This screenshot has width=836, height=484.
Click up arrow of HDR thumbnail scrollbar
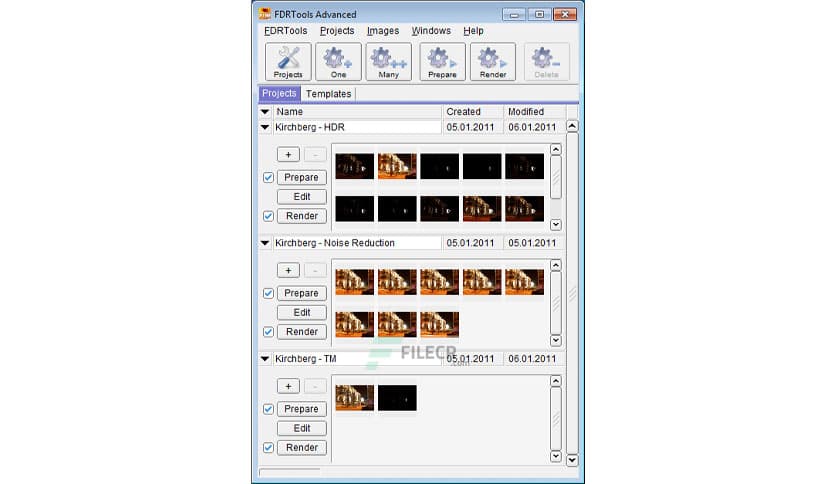556,150
